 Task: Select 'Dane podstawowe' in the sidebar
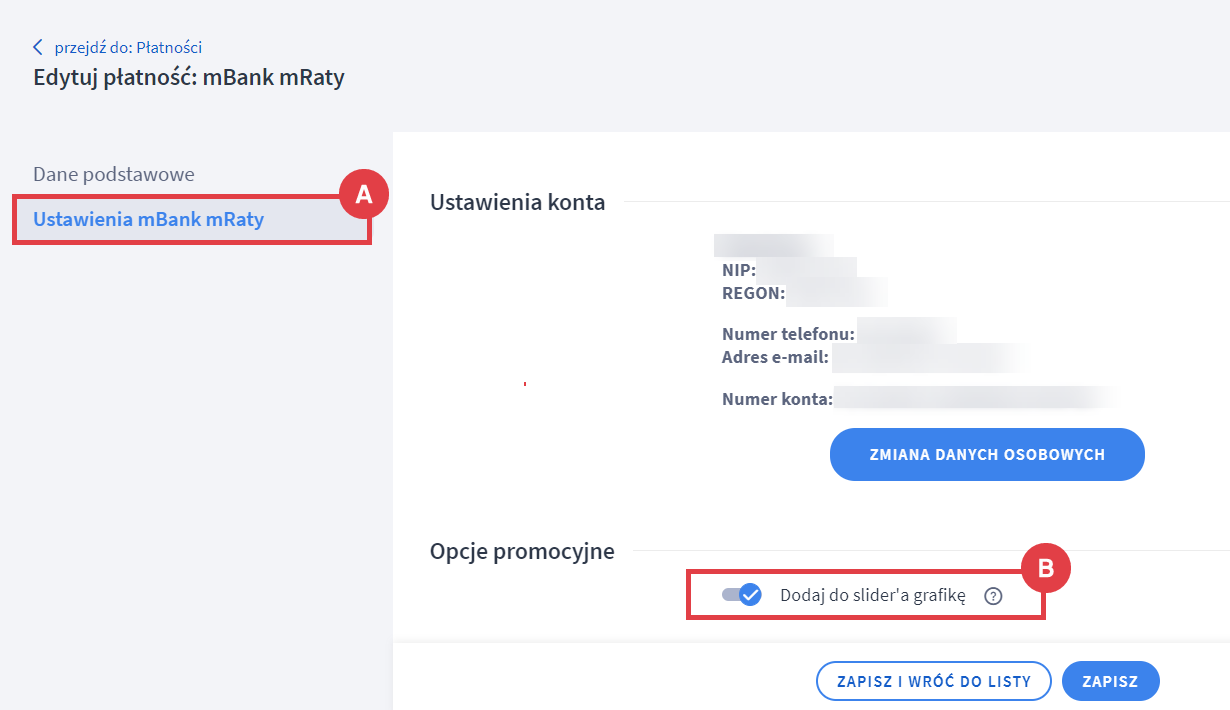(114, 174)
